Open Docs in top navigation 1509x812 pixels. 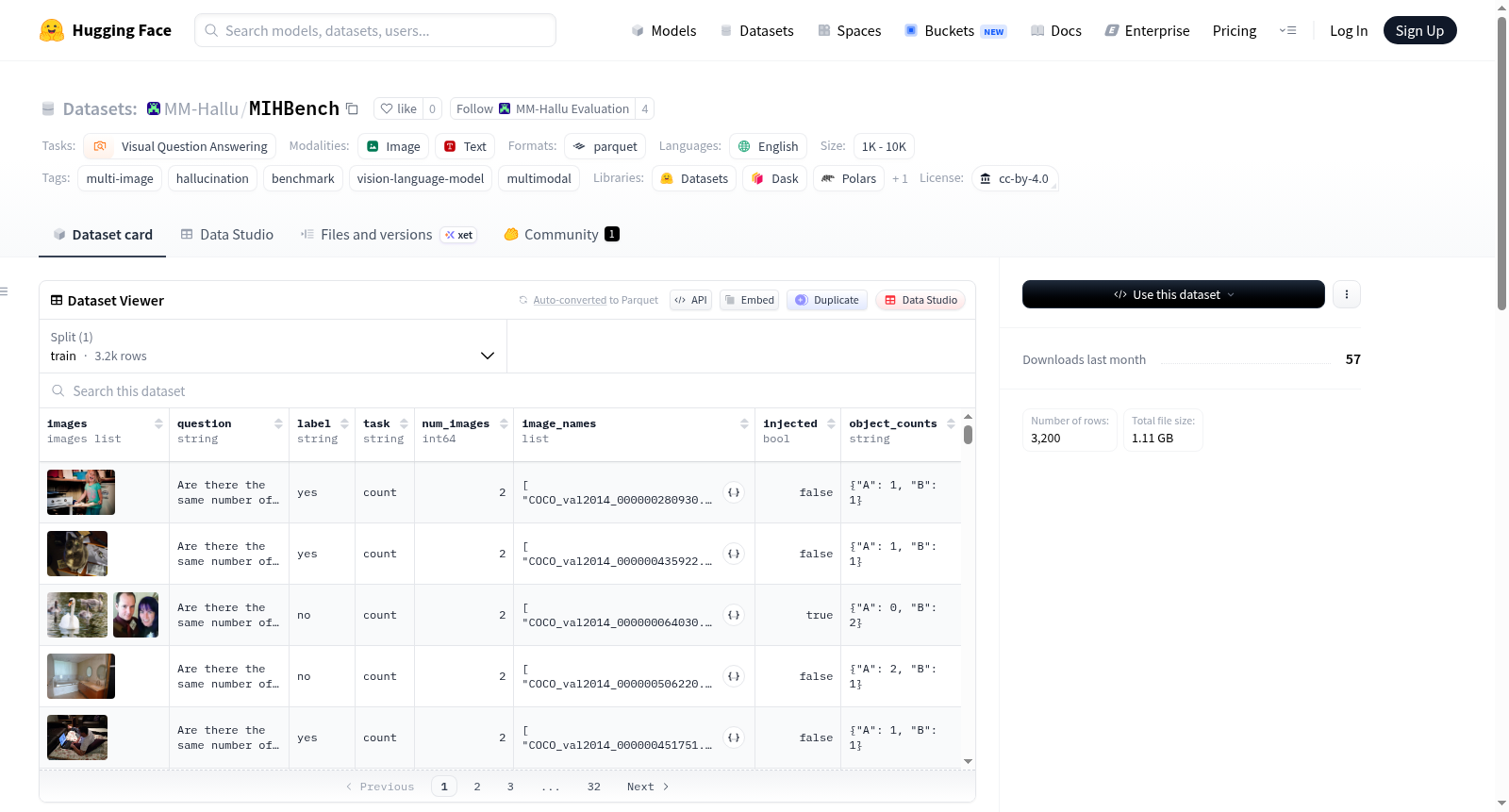click(1056, 30)
